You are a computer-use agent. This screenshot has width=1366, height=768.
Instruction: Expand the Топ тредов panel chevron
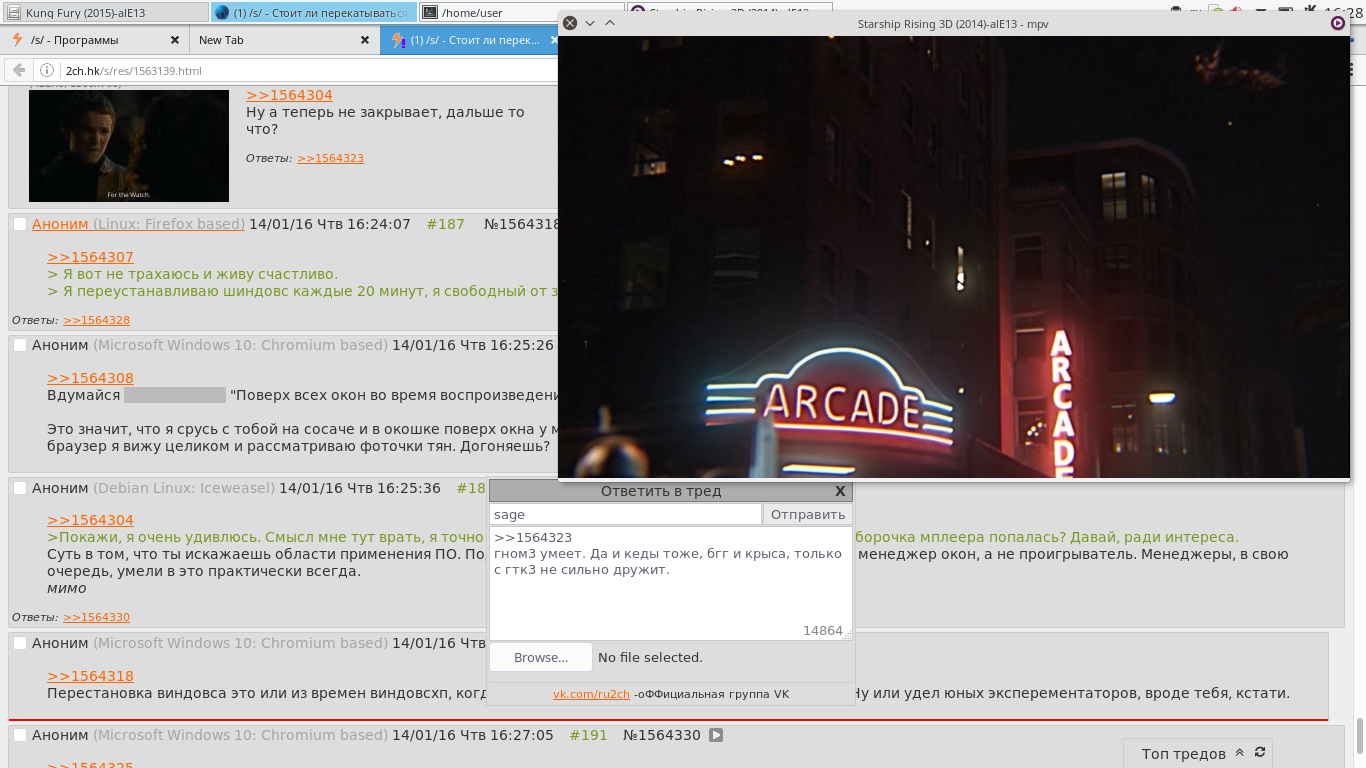(x=1240, y=753)
